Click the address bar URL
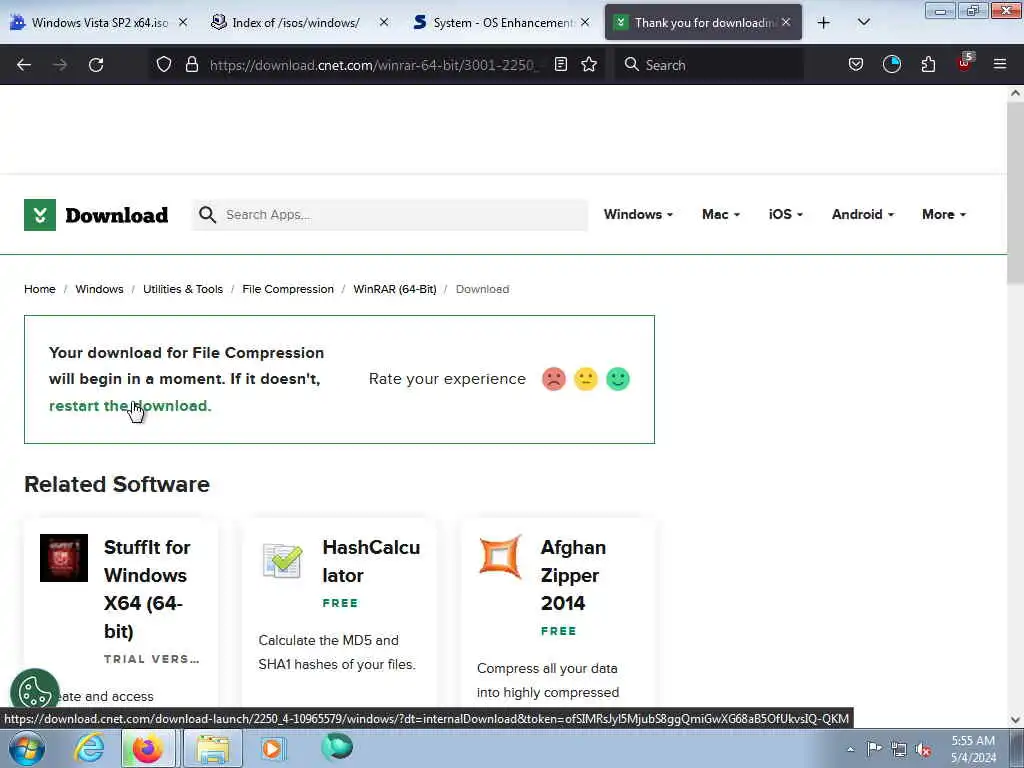 coord(373,65)
